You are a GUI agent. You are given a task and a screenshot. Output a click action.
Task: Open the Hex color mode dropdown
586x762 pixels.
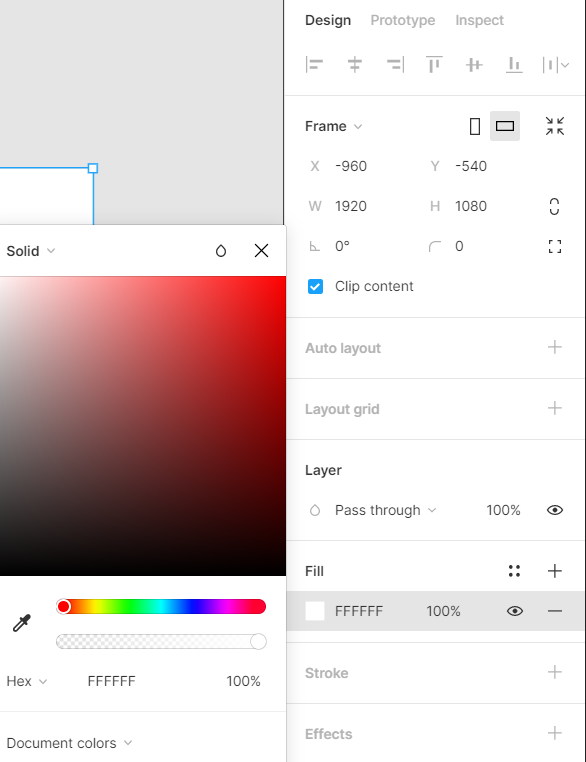(27, 681)
